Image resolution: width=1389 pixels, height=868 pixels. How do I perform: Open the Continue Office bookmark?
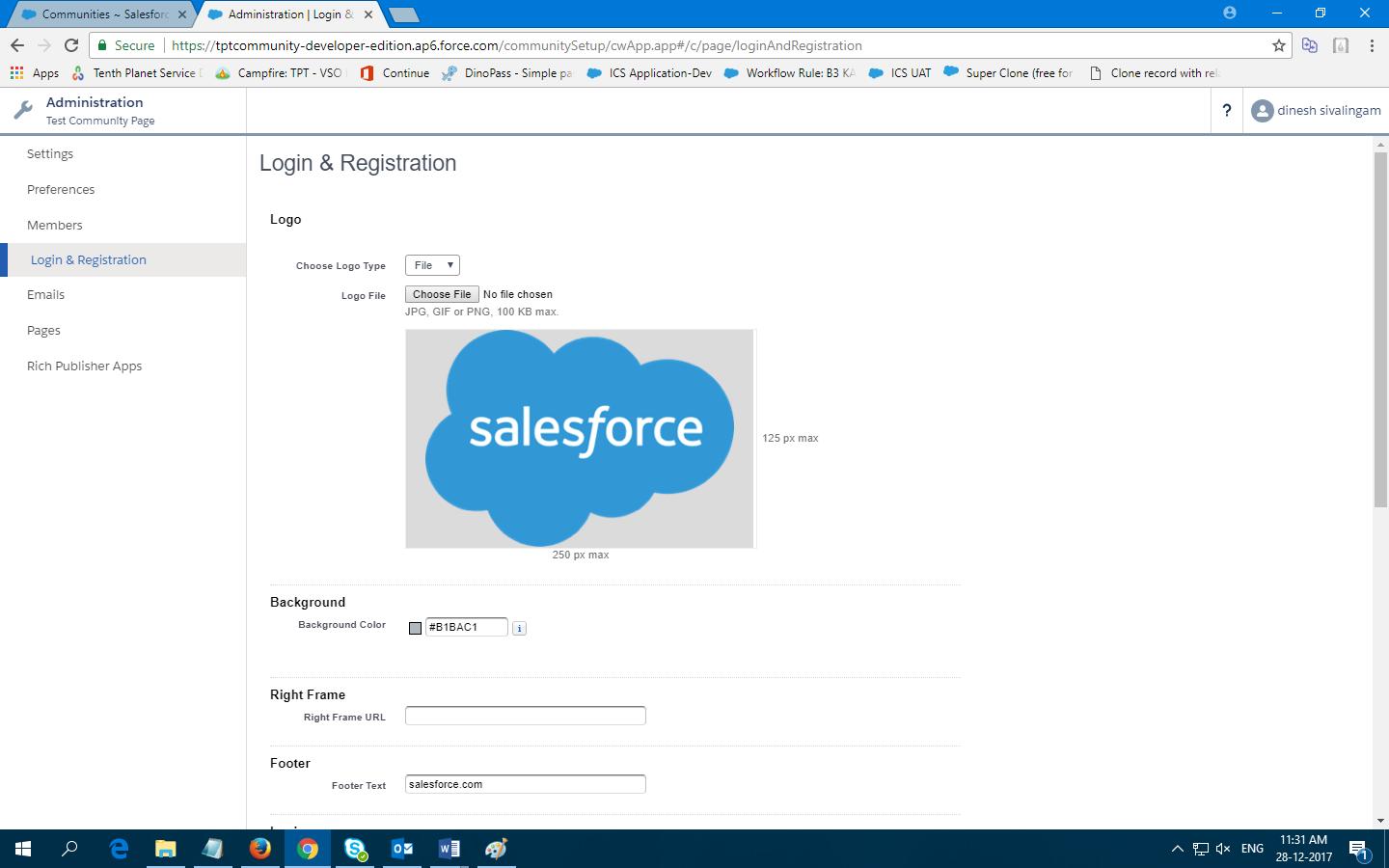click(x=395, y=73)
